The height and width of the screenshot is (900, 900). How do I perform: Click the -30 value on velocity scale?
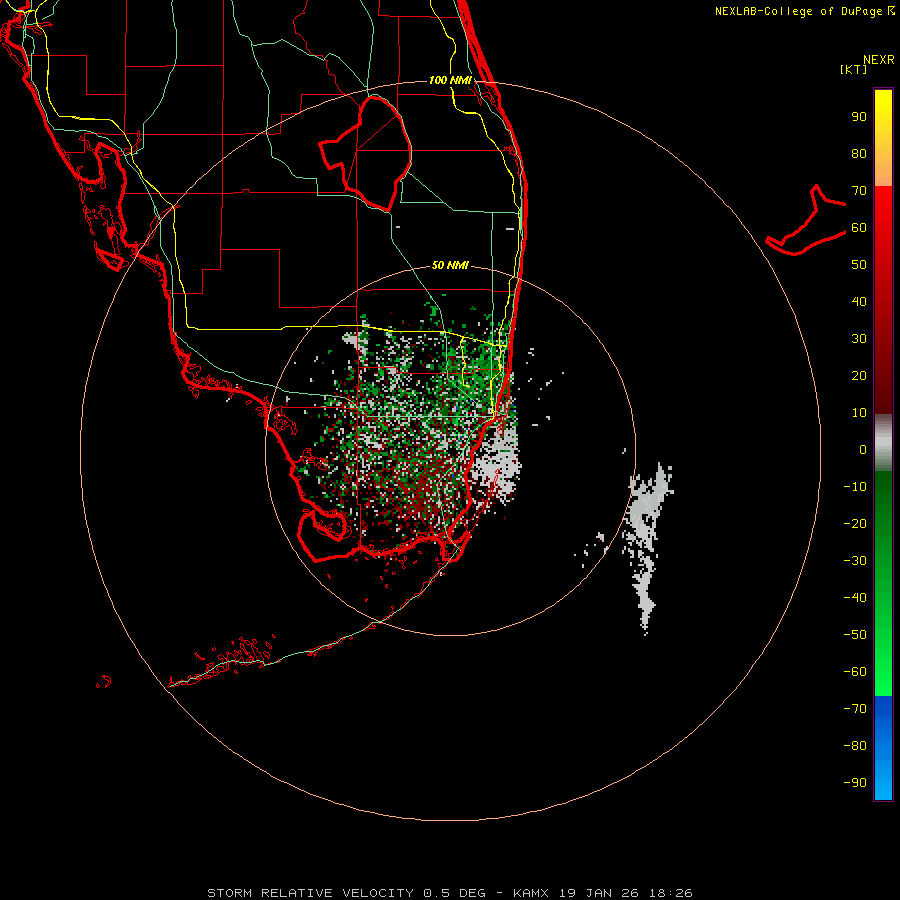[855, 561]
